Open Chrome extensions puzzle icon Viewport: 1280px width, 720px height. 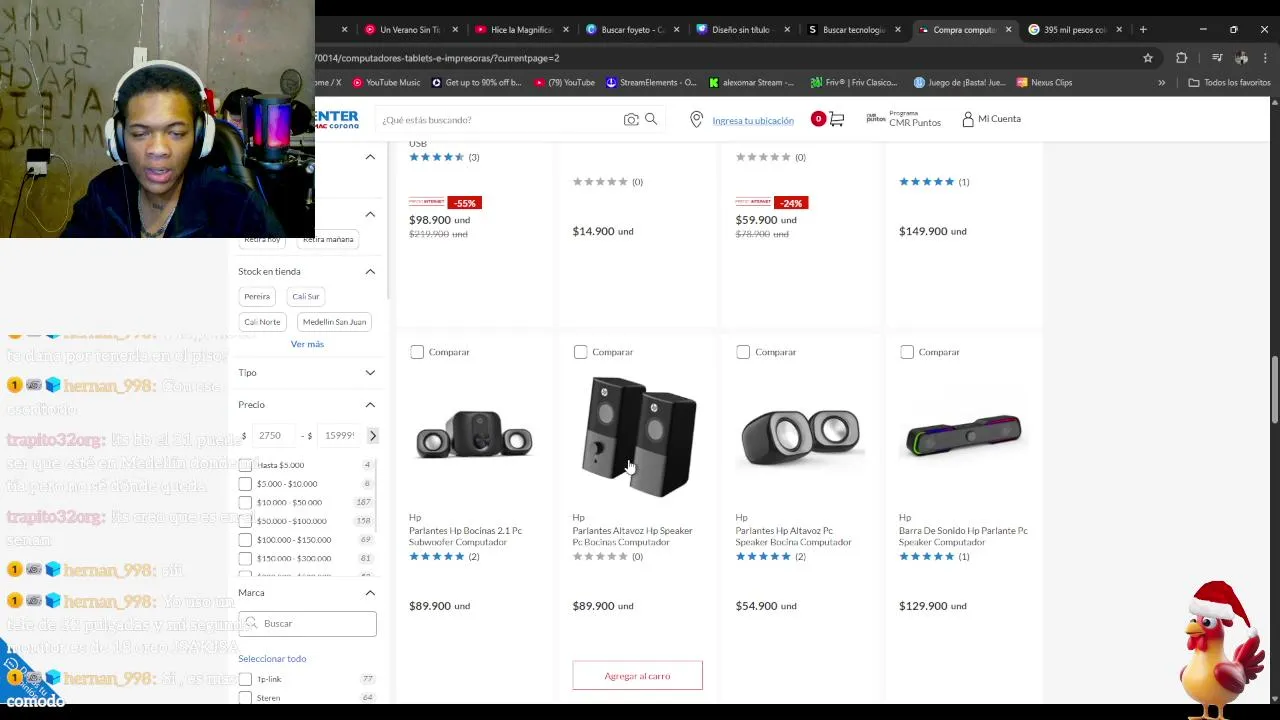[1181, 58]
